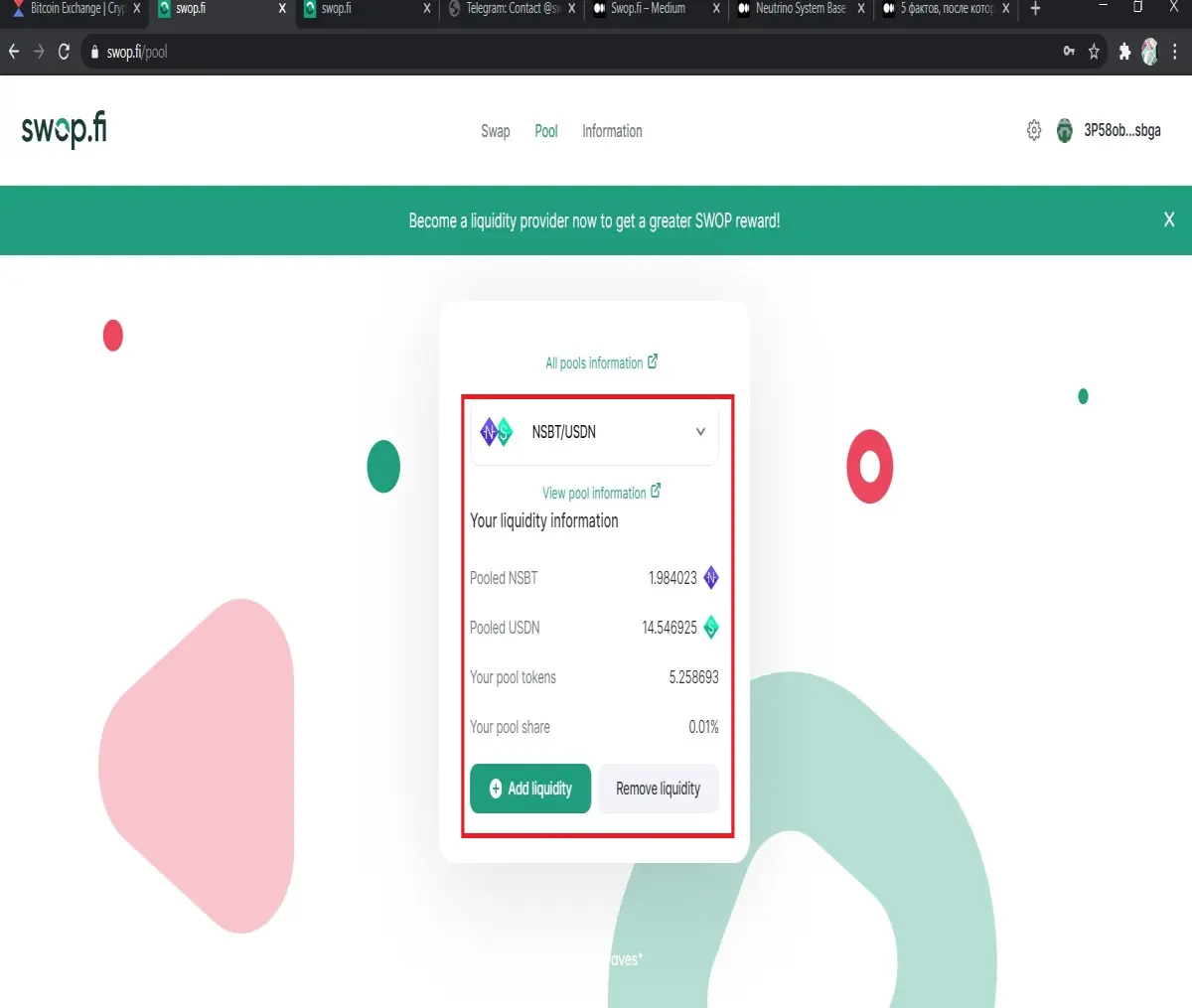Dismiss the green SWOP reward banner

pyautogui.click(x=1169, y=219)
